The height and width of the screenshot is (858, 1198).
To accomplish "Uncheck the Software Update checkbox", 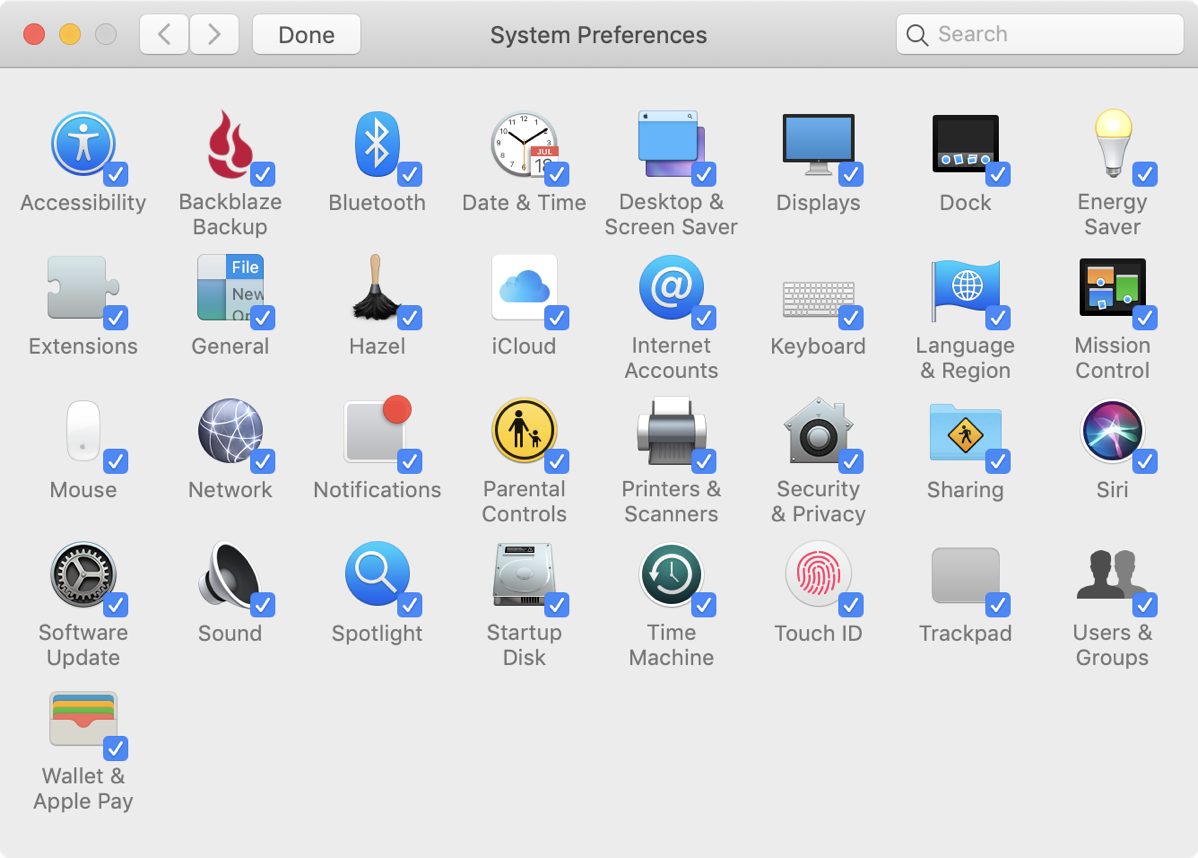I will click(115, 605).
